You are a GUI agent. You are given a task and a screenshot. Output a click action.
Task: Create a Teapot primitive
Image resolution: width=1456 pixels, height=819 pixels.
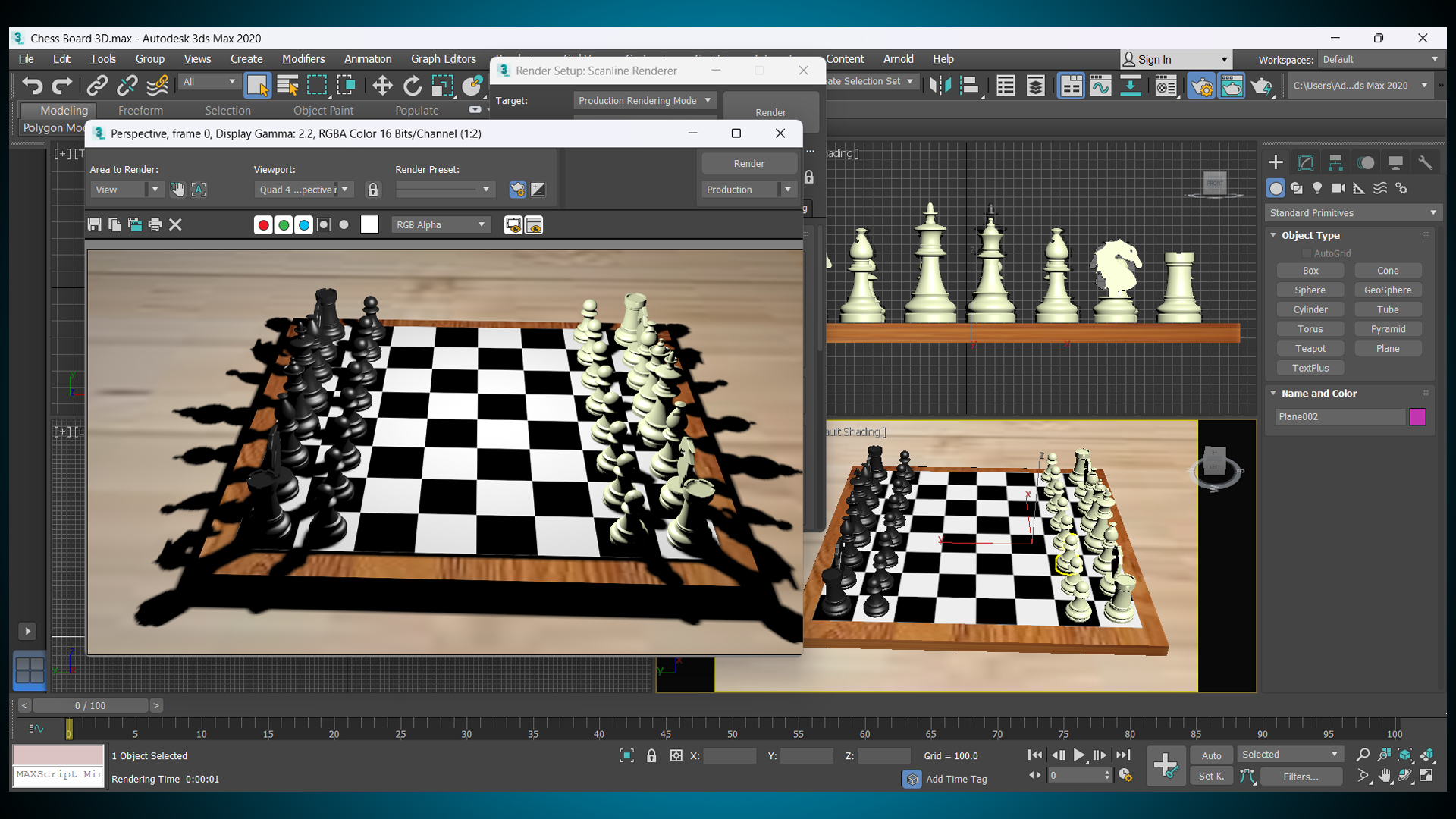(x=1310, y=348)
